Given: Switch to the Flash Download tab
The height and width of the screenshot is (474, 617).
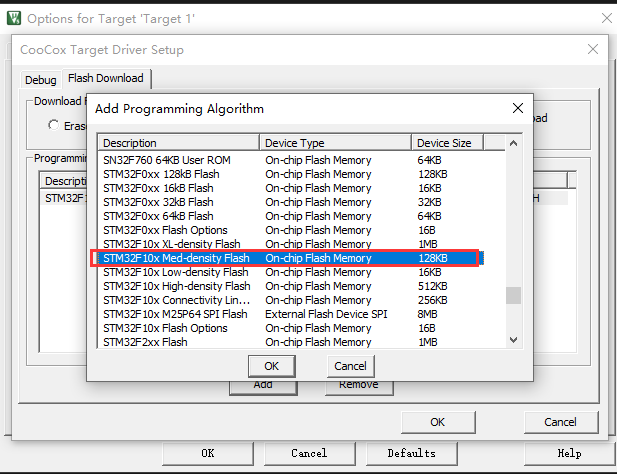Looking at the screenshot, I should click(x=105, y=78).
